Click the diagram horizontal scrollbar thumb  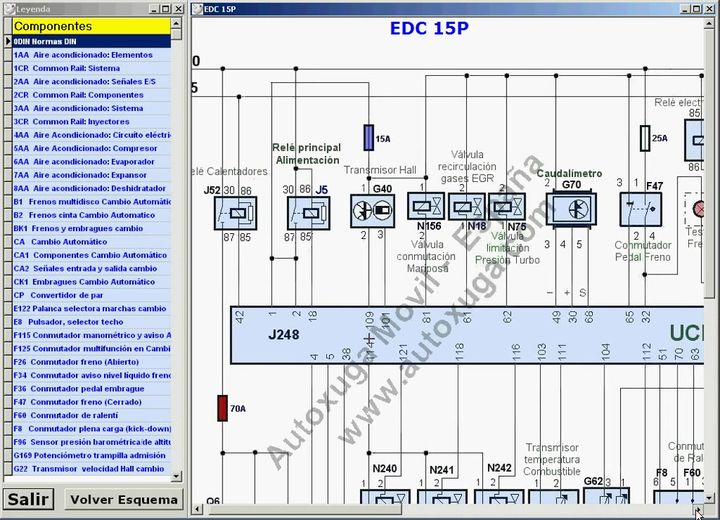coord(303,509)
